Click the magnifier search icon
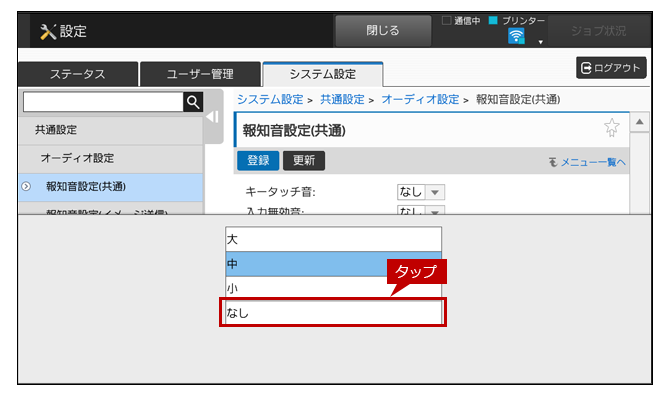The width and height of the screenshot is (670, 396). (193, 102)
